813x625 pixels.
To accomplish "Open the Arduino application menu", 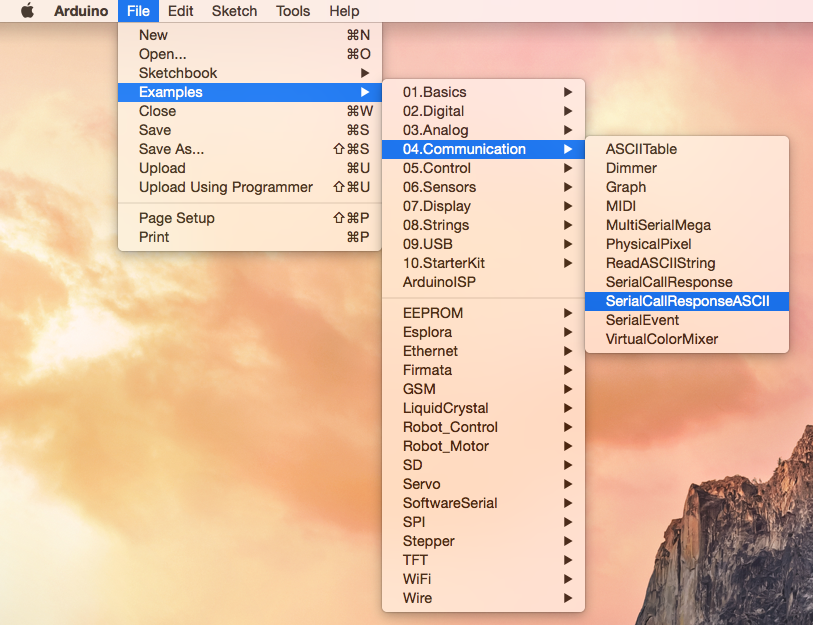I will click(x=81, y=11).
